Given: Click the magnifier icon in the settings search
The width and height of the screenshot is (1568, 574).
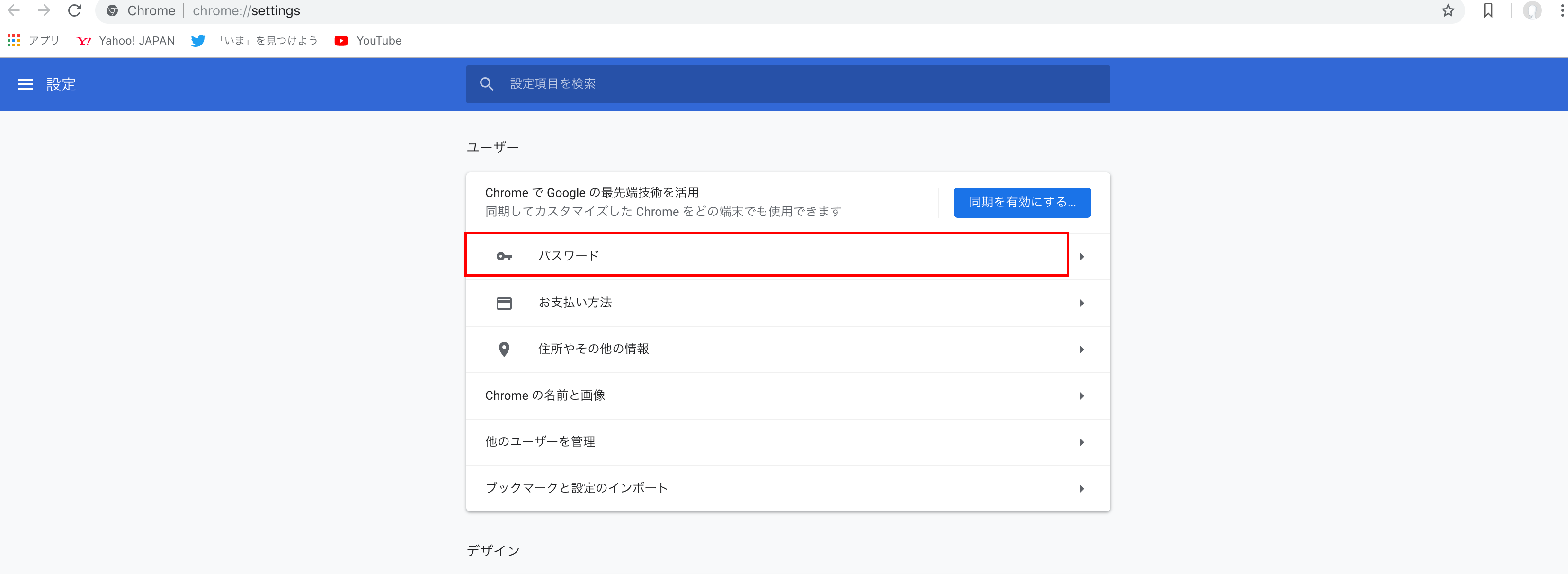Looking at the screenshot, I should (x=486, y=84).
